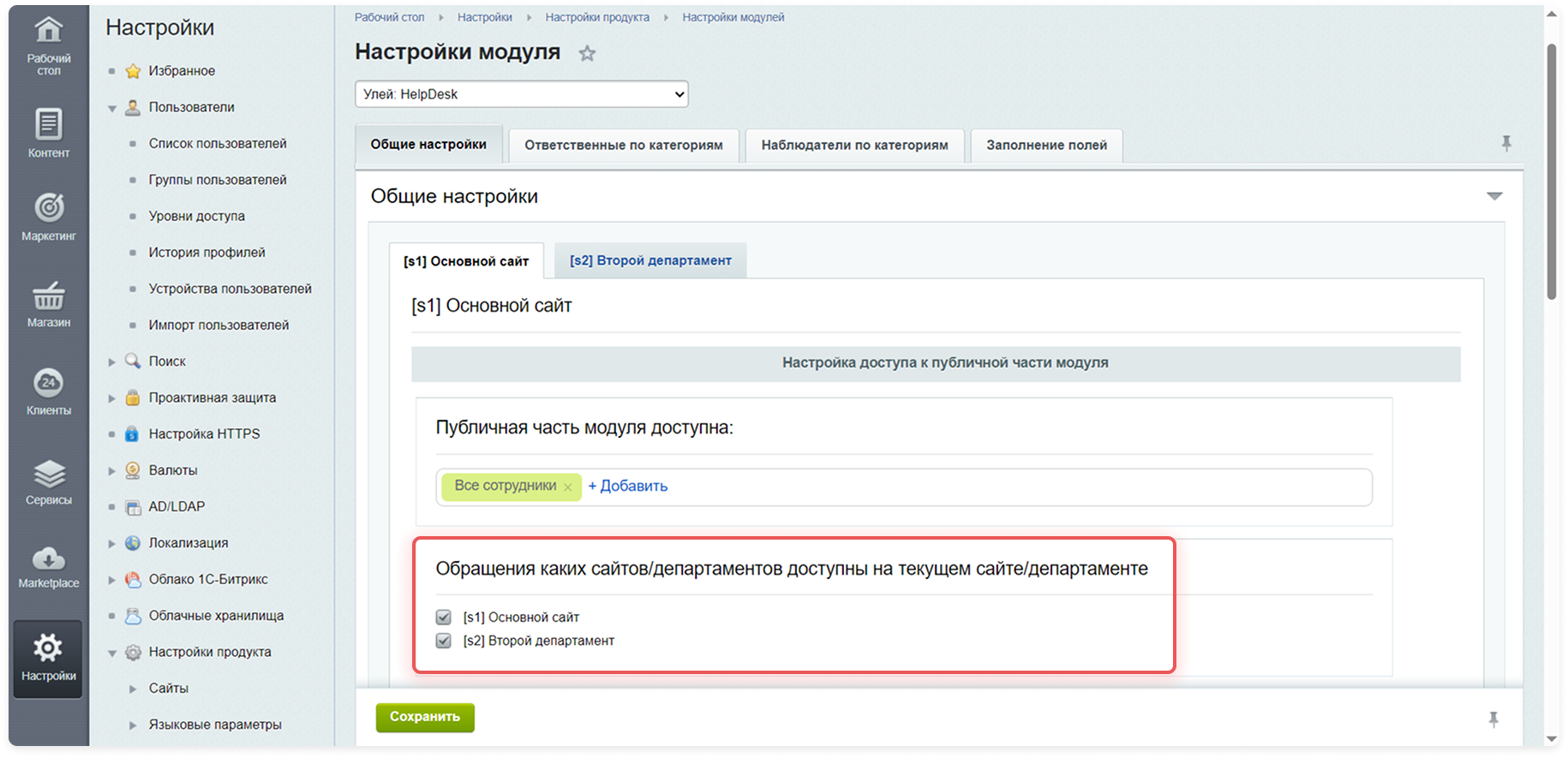Switch to the Ответственные по категориям tab

point(624,146)
